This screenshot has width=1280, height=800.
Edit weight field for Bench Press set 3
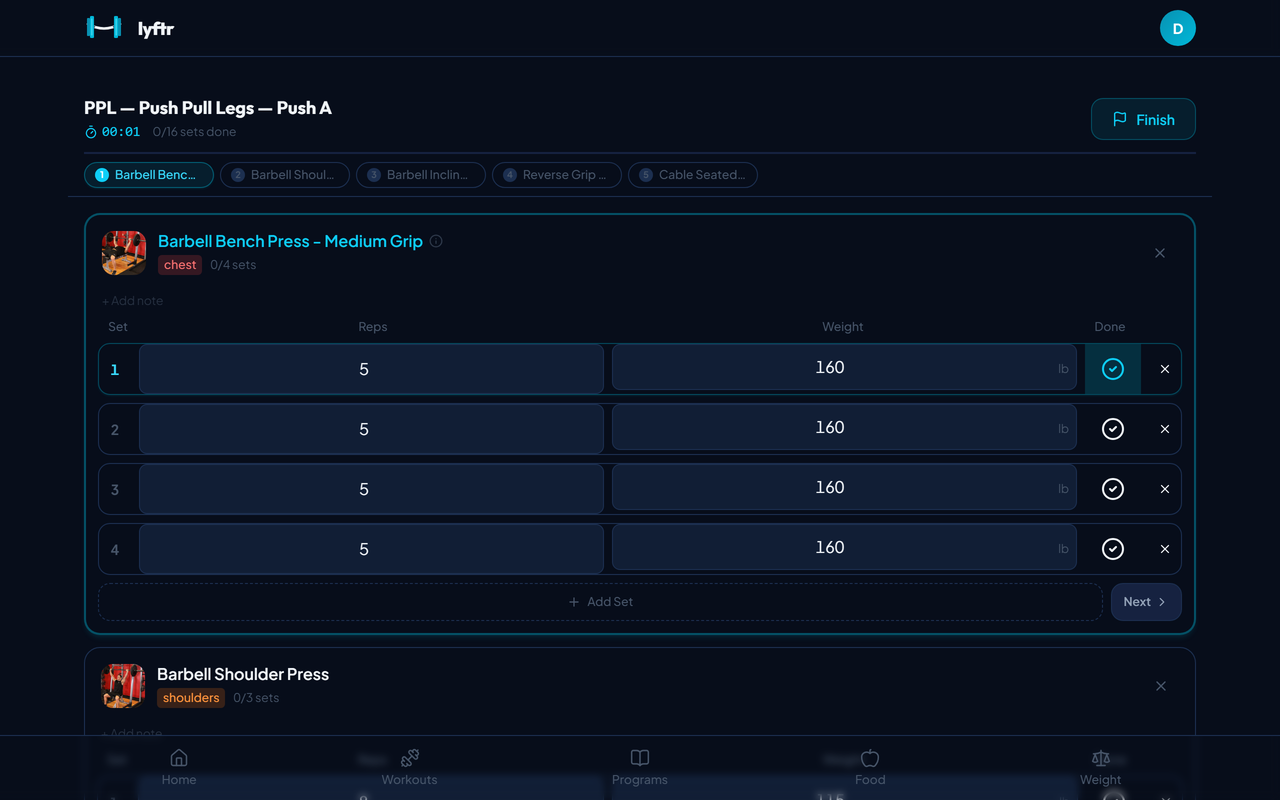(x=844, y=487)
